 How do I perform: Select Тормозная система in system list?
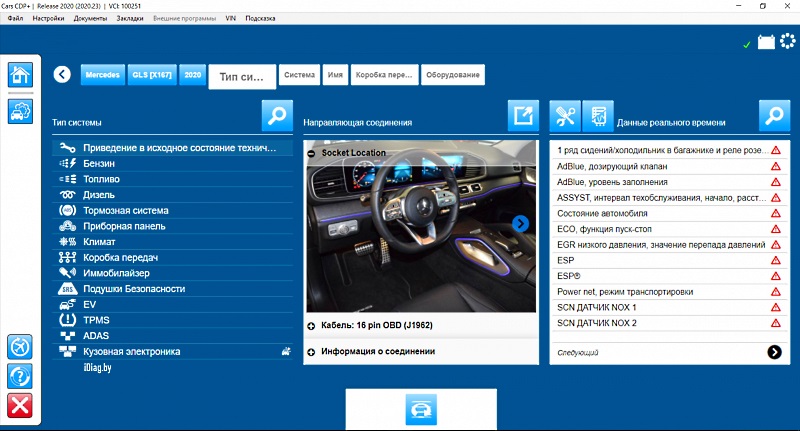pyautogui.click(x=125, y=211)
